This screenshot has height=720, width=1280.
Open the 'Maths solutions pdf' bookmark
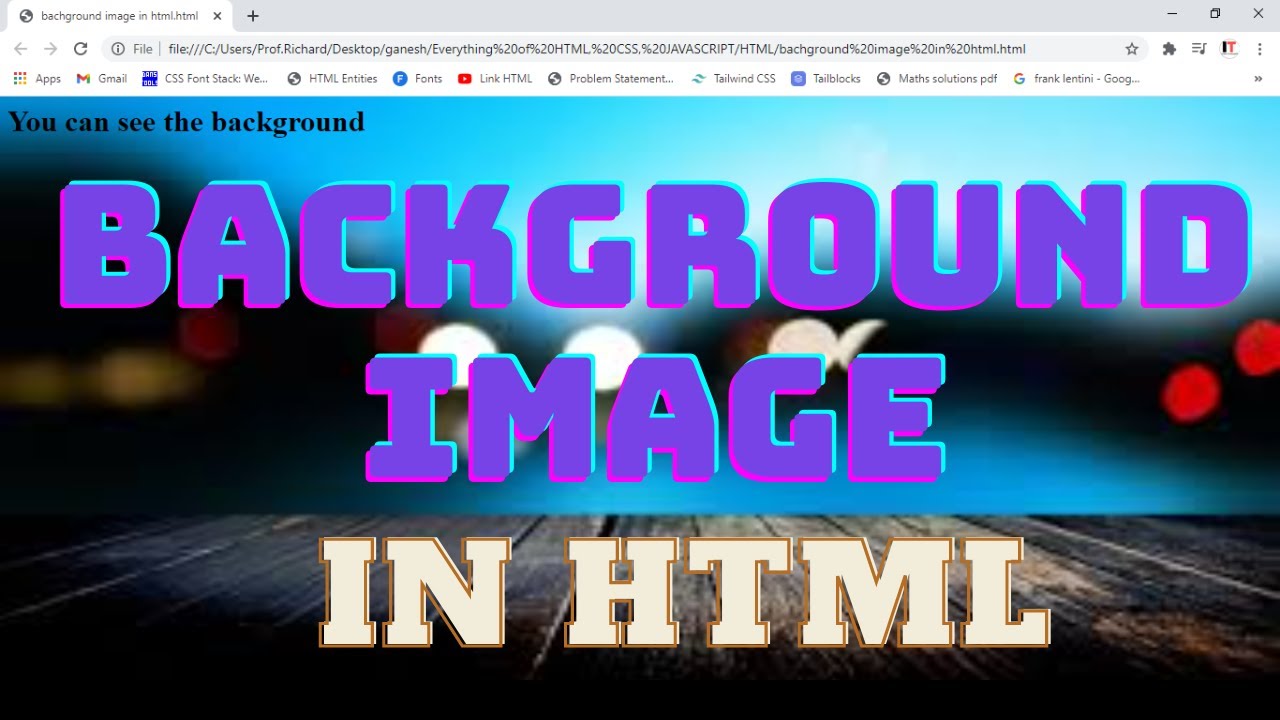click(937, 78)
